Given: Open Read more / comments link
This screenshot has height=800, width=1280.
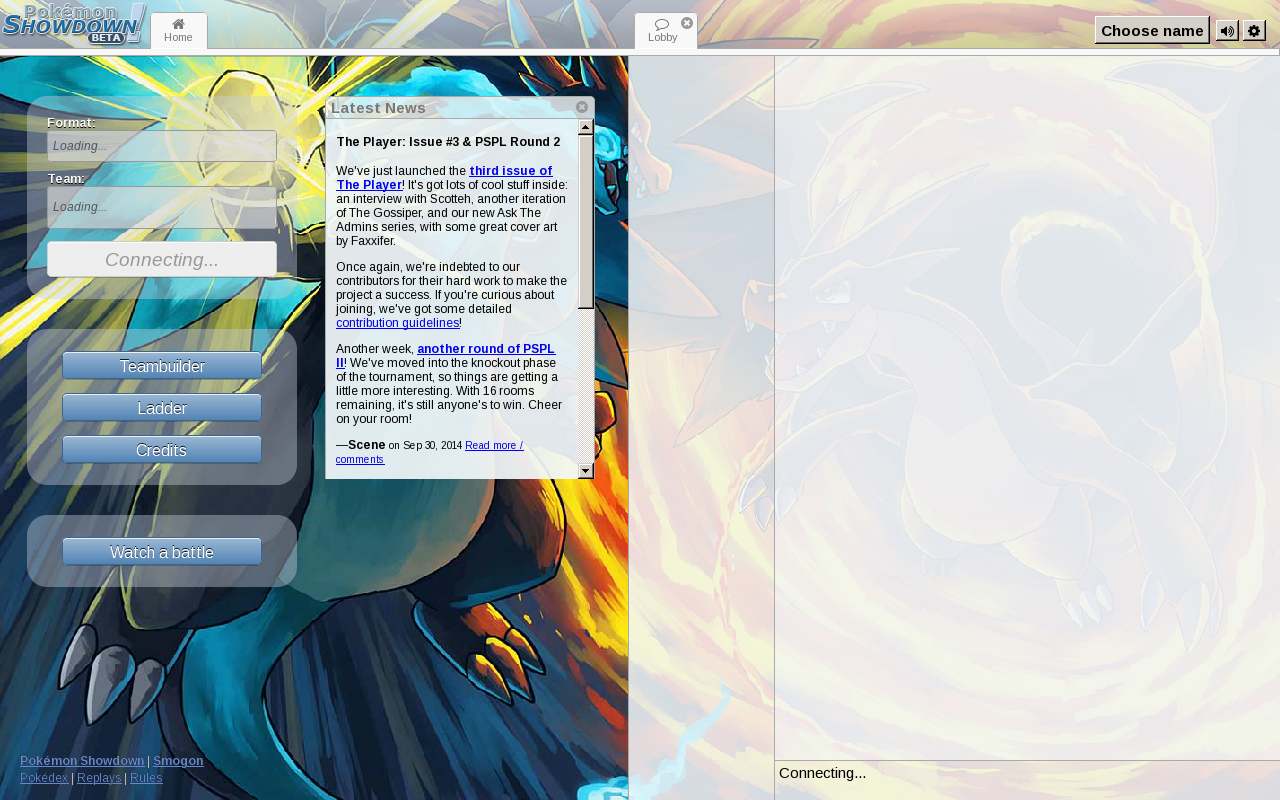Looking at the screenshot, I should (429, 452).
